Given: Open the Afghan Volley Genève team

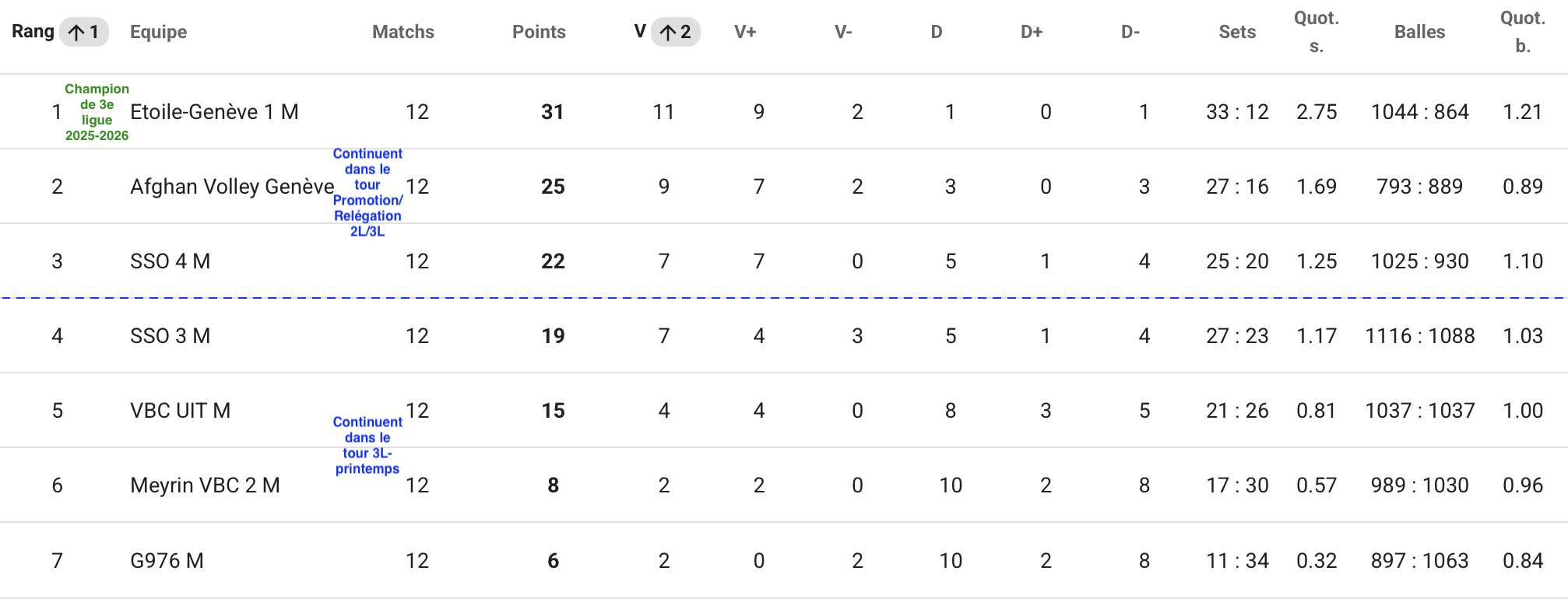Looking at the screenshot, I should tap(232, 187).
